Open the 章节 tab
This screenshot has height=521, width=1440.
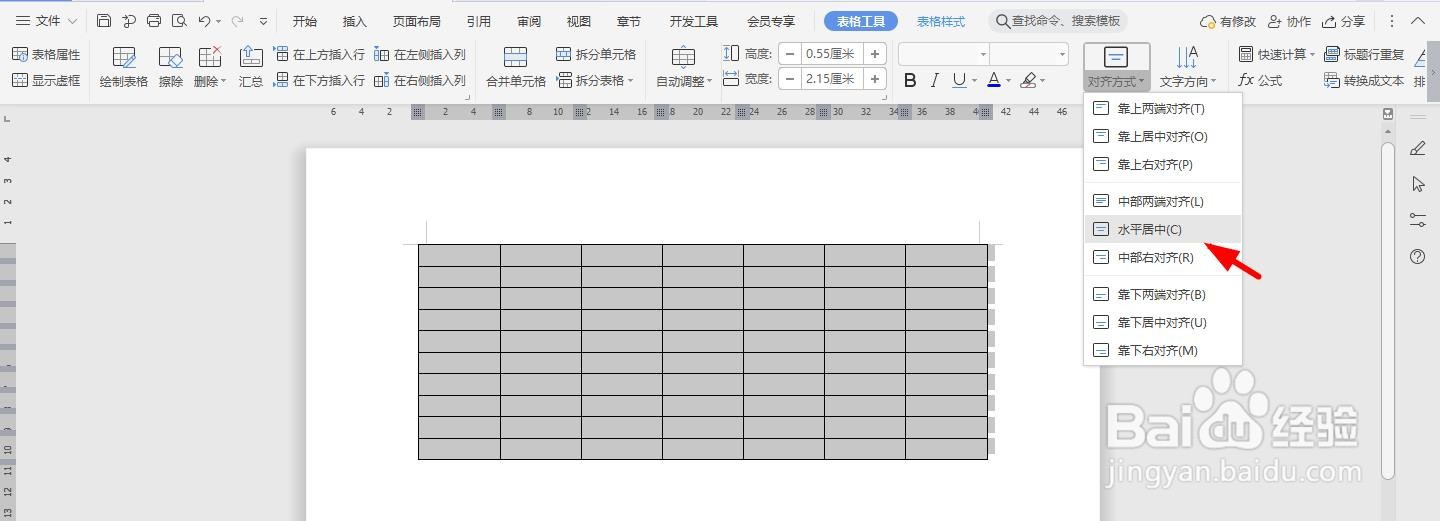click(x=628, y=21)
